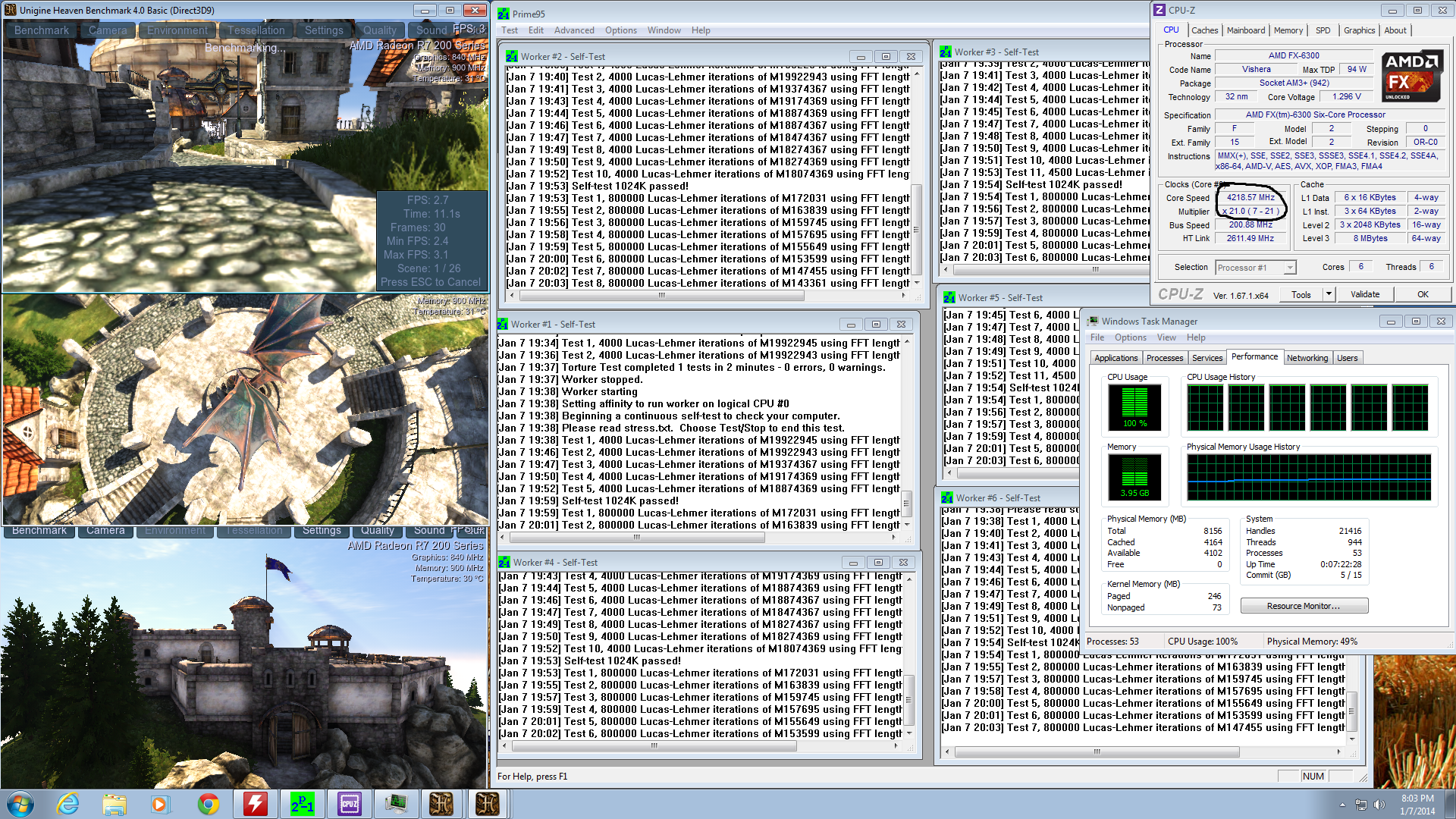Launch Google Chrome from the taskbar
Image resolution: width=1456 pixels, height=819 pixels.
coord(208,804)
